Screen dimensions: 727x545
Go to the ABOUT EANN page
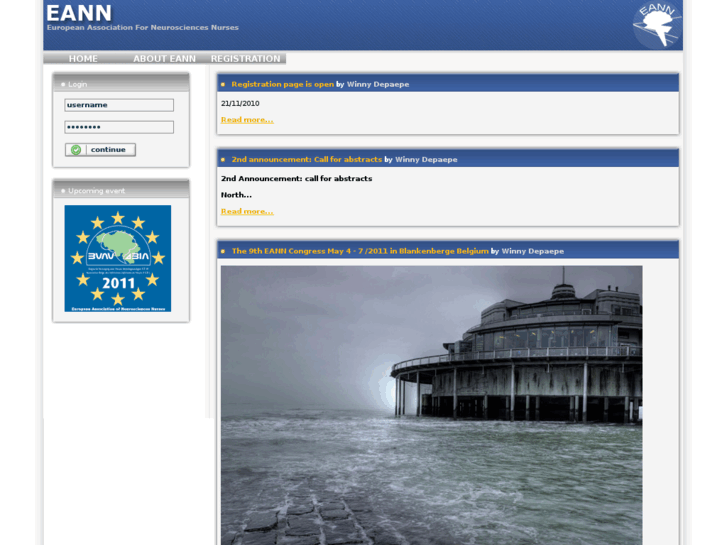(164, 59)
